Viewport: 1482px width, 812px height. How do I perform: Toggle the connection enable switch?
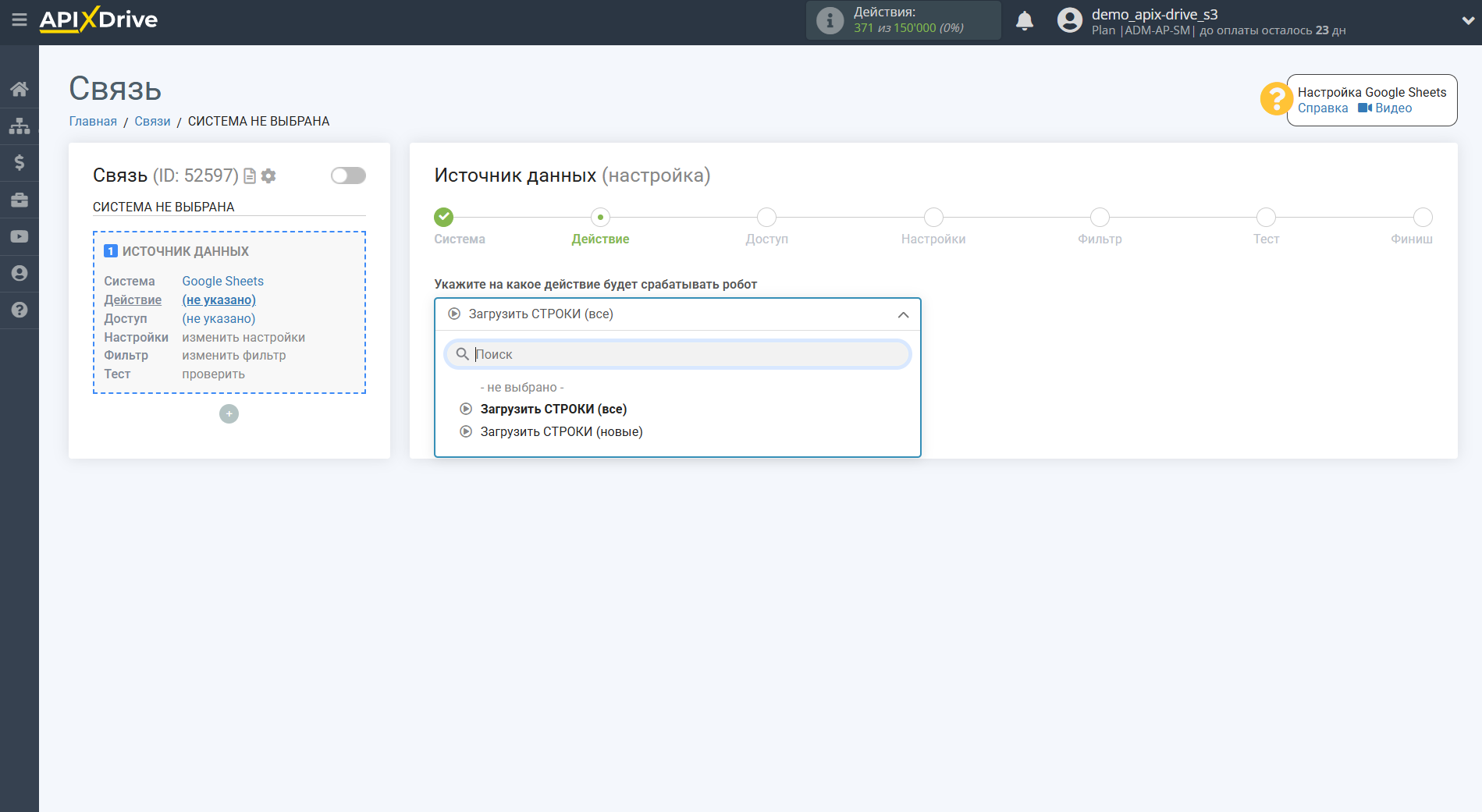coord(348,176)
